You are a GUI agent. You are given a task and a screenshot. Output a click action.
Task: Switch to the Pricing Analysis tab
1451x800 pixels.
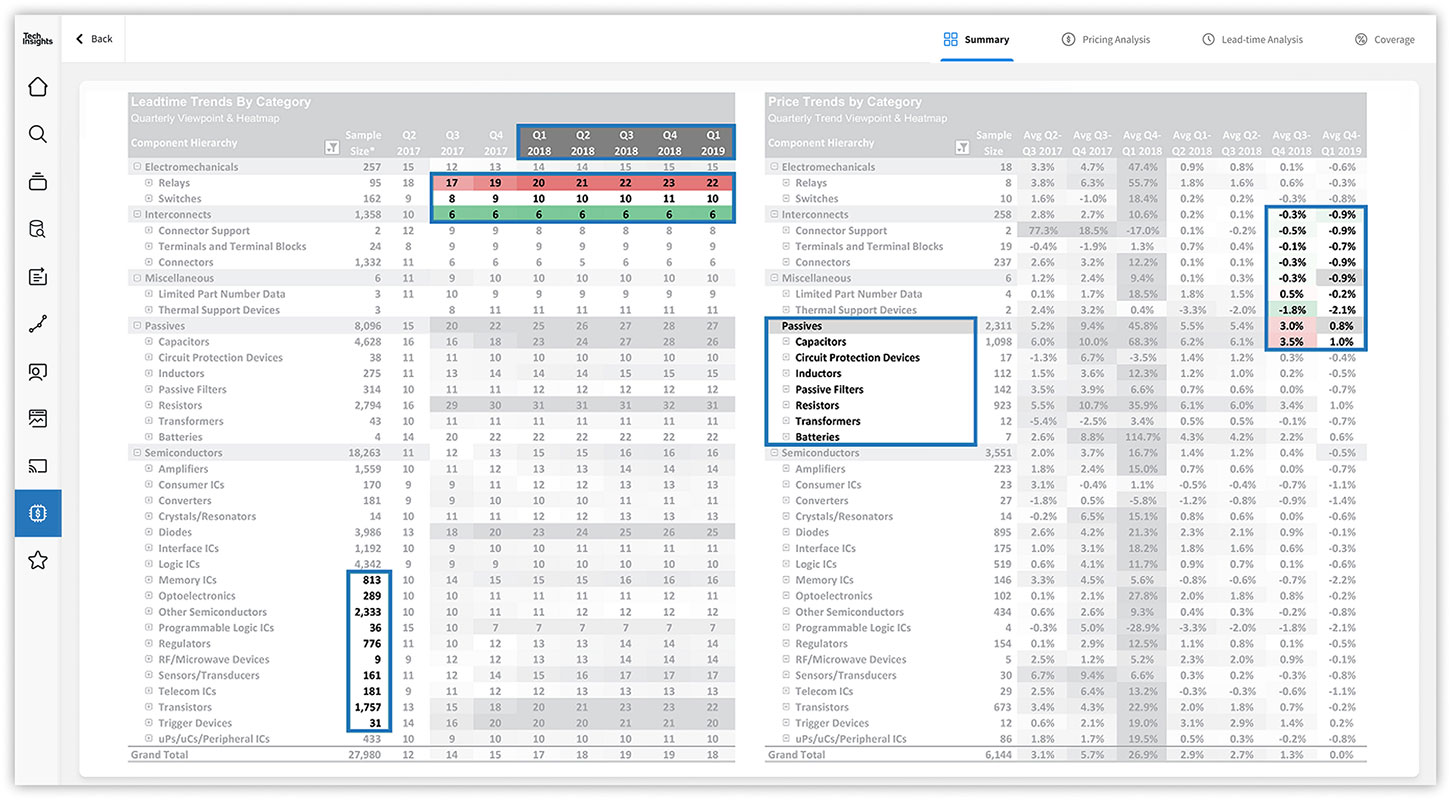point(1105,40)
